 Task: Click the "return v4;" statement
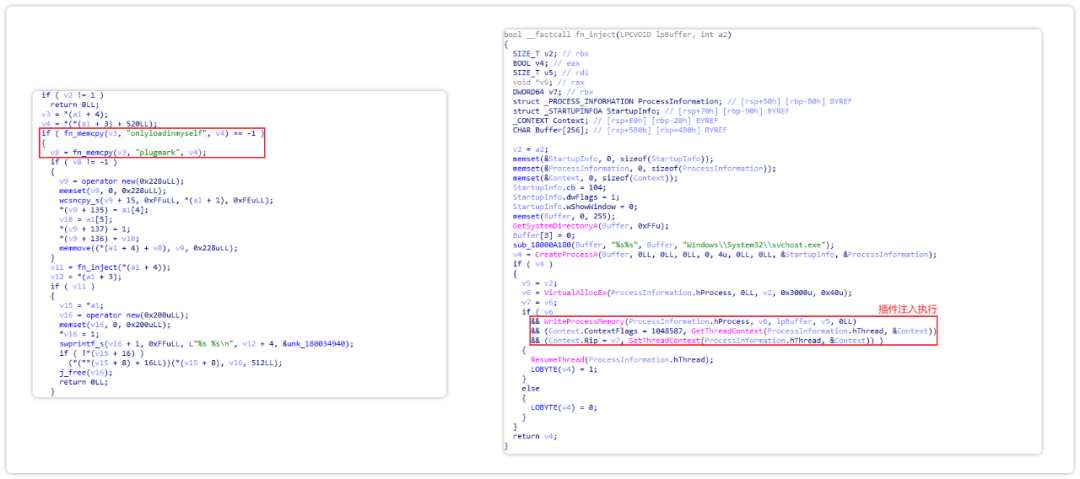[x=536, y=436]
